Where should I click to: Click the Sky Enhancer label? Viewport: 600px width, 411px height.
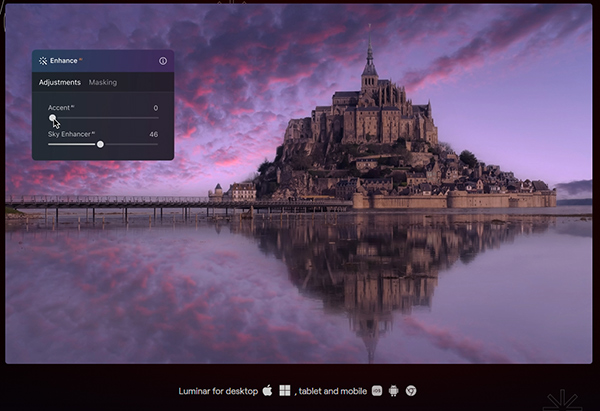(x=70, y=134)
